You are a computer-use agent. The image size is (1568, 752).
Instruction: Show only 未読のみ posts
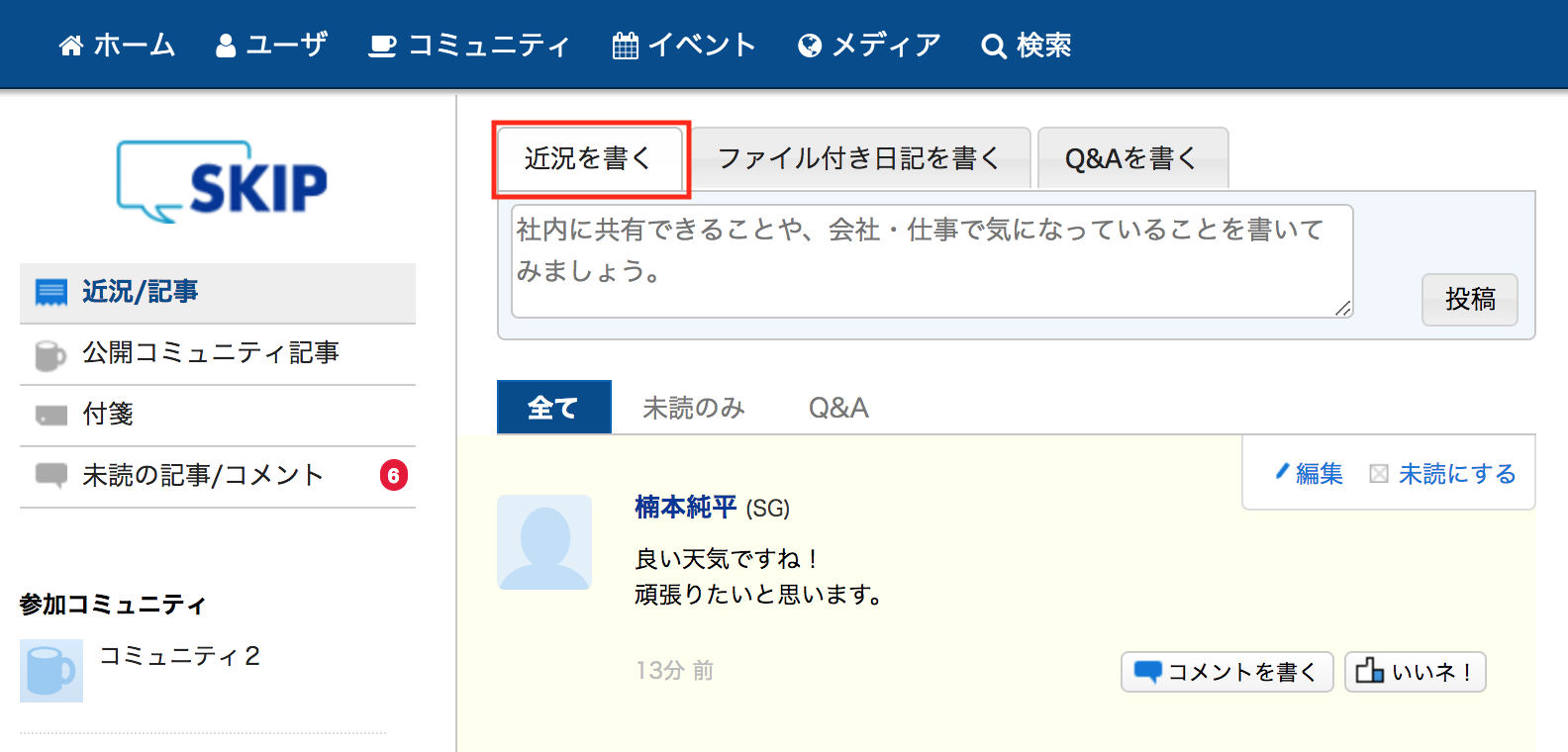(x=693, y=408)
